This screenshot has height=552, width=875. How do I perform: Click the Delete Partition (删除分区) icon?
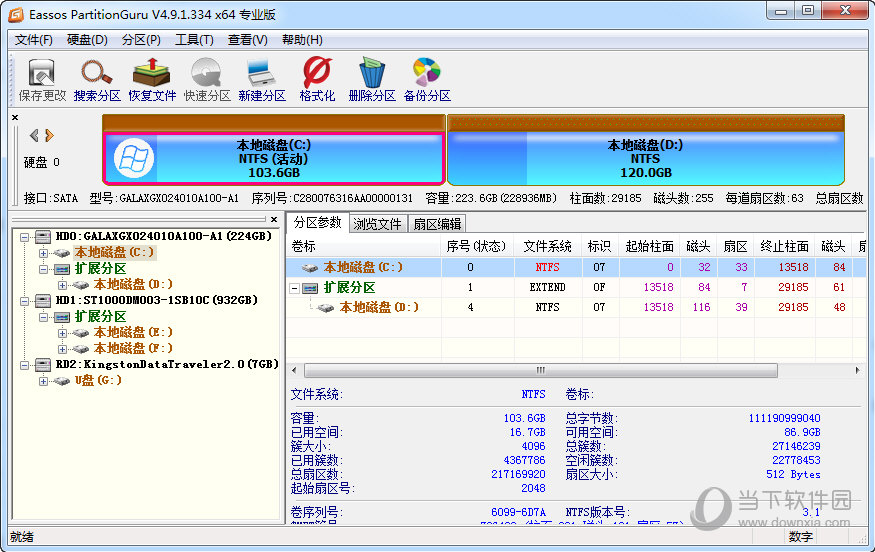[x=372, y=79]
